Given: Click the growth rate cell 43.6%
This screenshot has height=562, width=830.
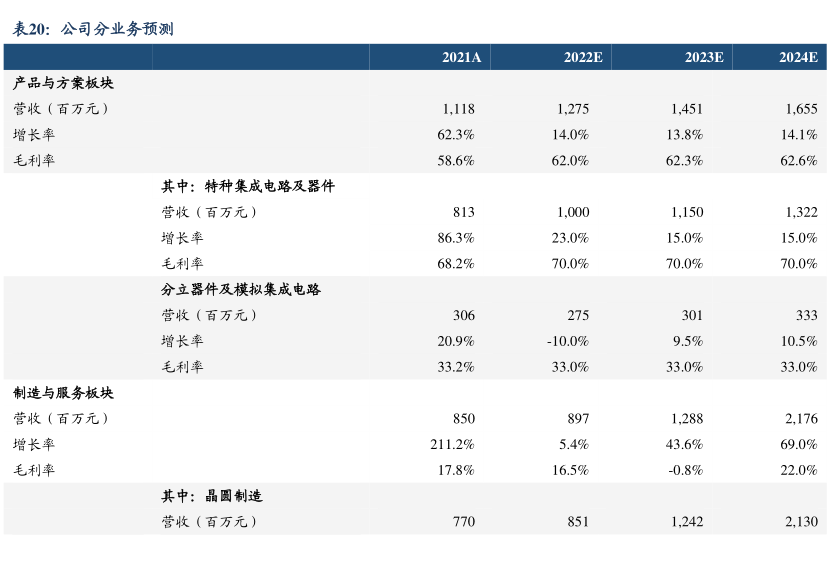Looking at the screenshot, I should 684,445.
